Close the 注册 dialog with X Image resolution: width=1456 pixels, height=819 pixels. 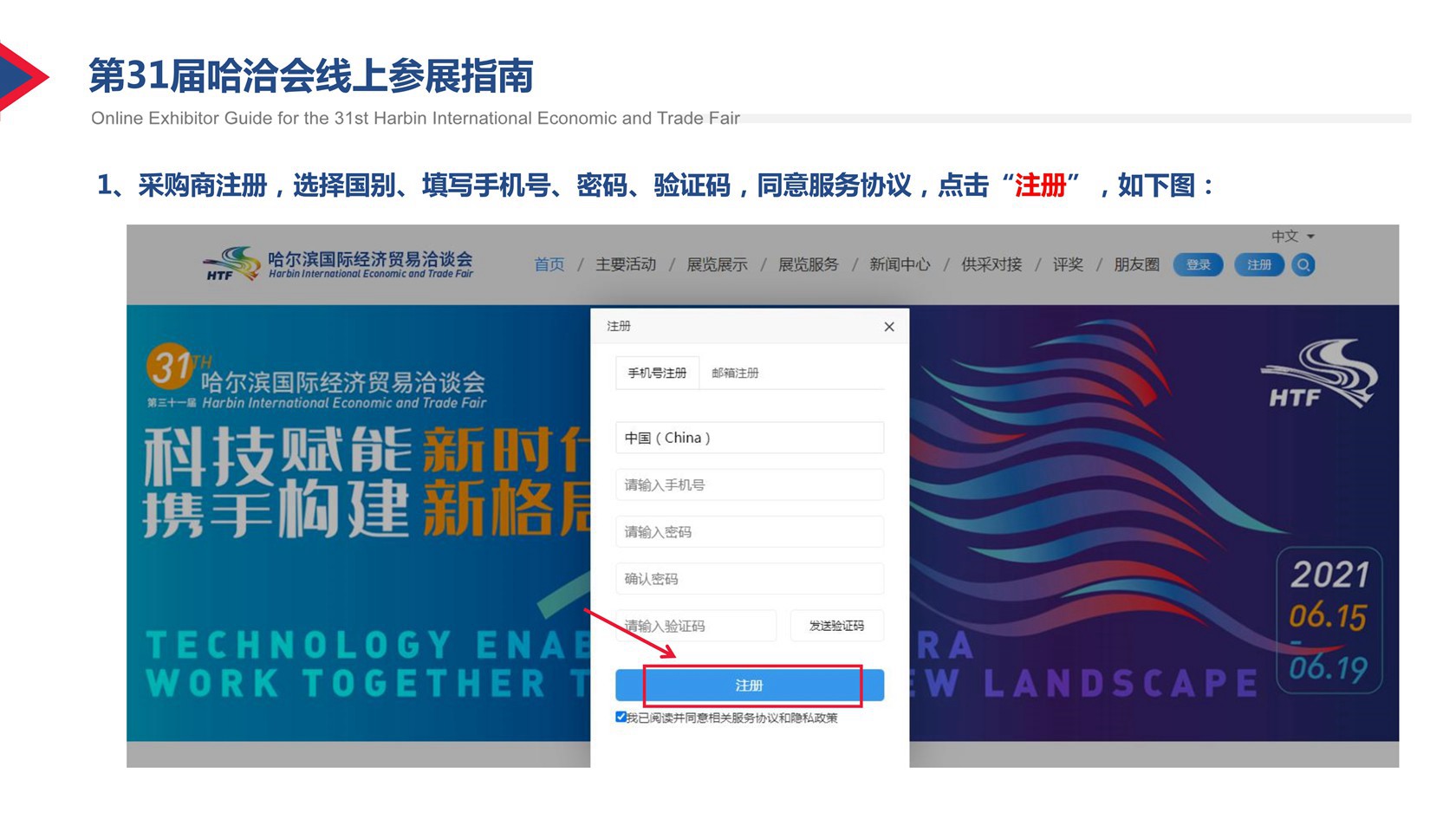click(x=889, y=327)
